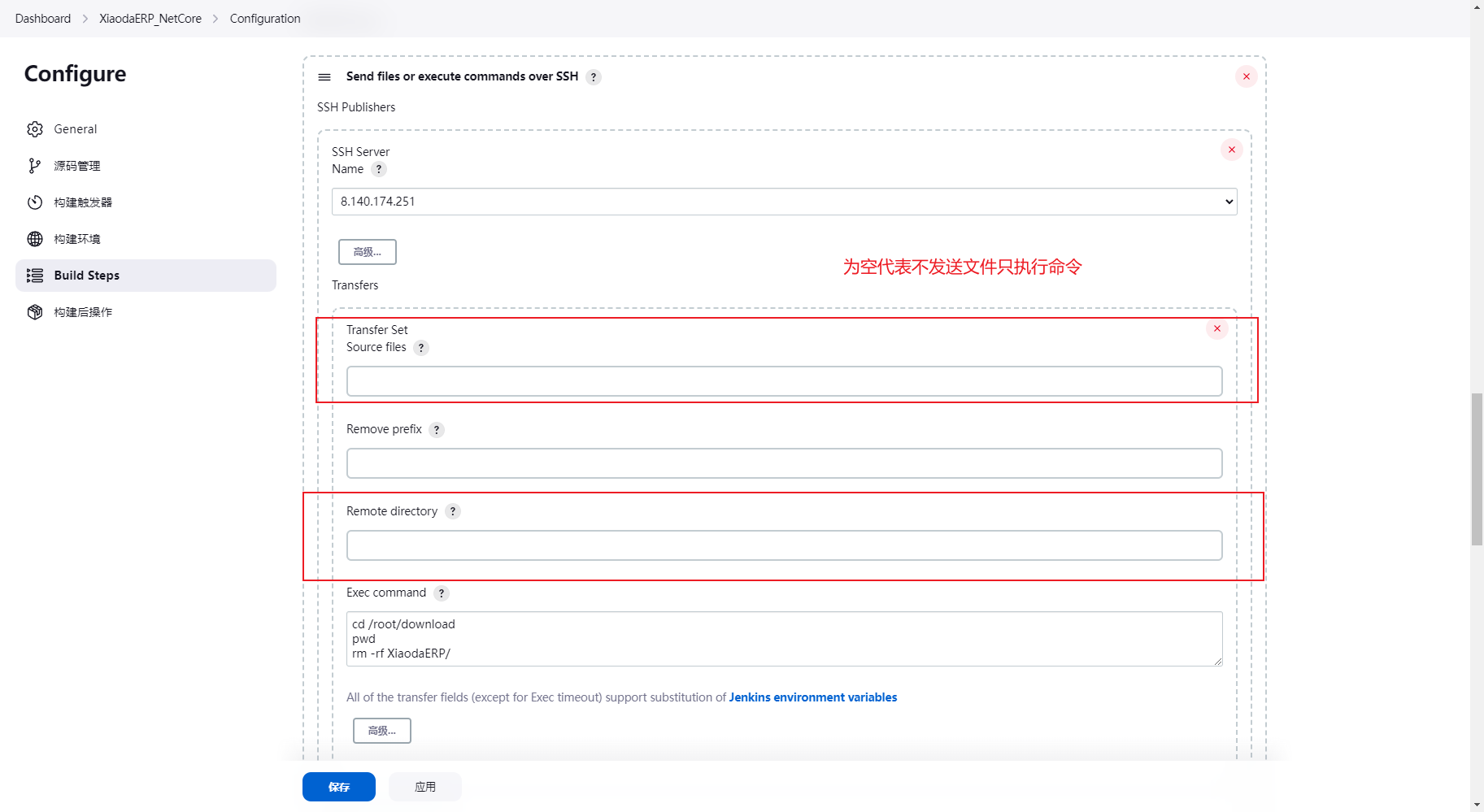This screenshot has width=1484, height=812.
Task: Expand 高级 options under Exec command
Action: click(382, 731)
